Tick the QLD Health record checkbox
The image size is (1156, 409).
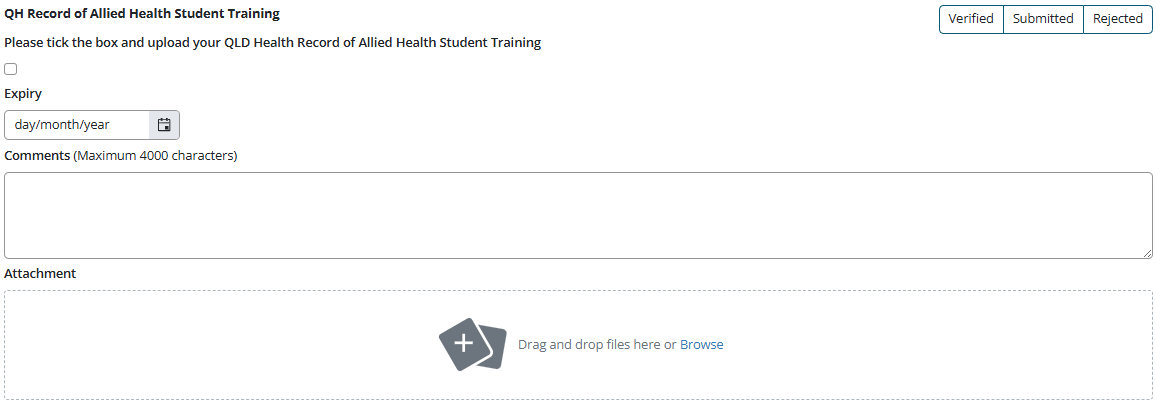10,69
